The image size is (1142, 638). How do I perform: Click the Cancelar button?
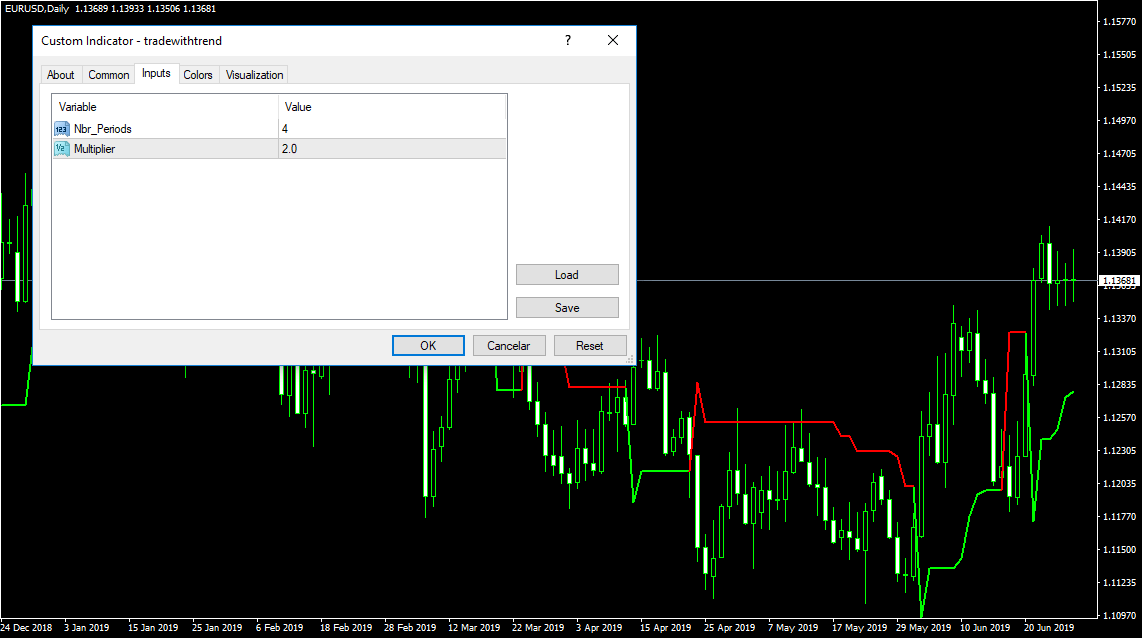click(x=509, y=345)
